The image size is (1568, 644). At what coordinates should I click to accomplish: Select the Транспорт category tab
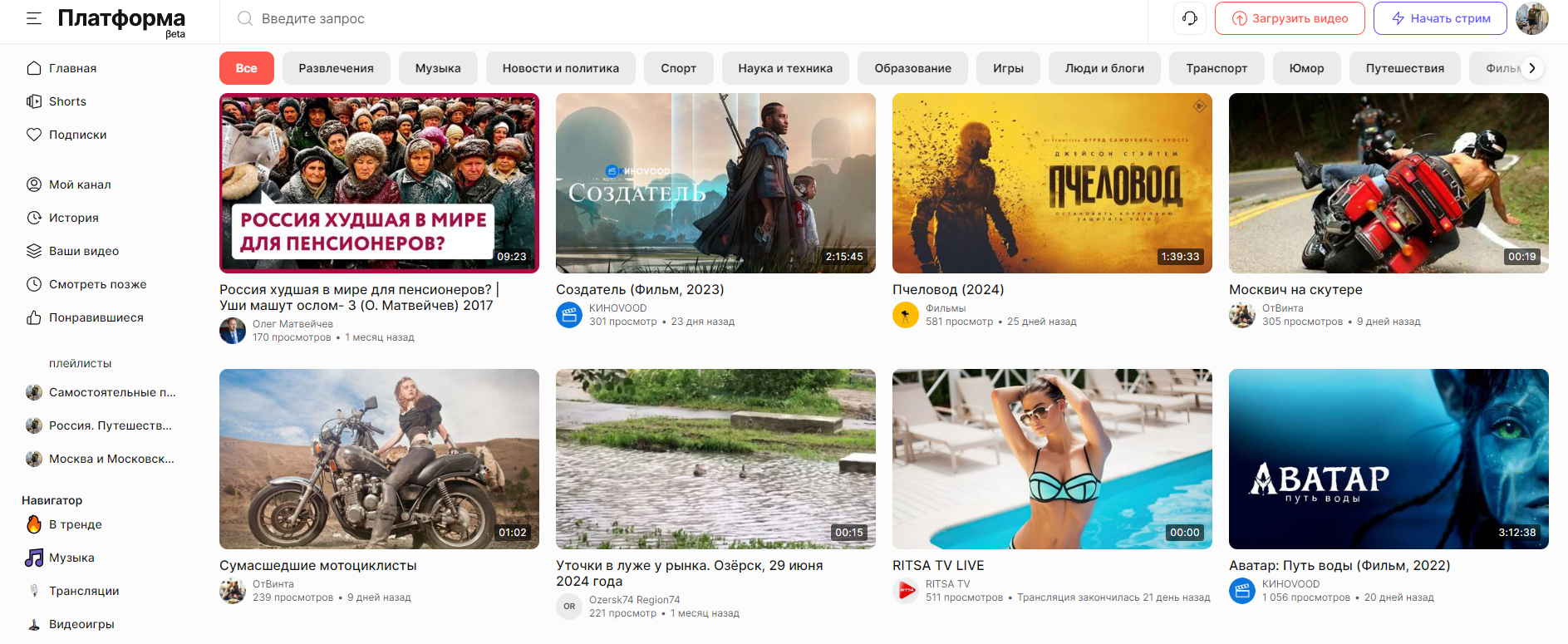coord(1217,68)
